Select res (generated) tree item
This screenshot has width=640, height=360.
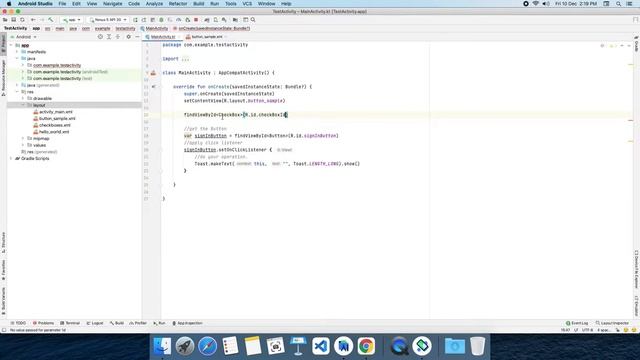tap(39, 152)
